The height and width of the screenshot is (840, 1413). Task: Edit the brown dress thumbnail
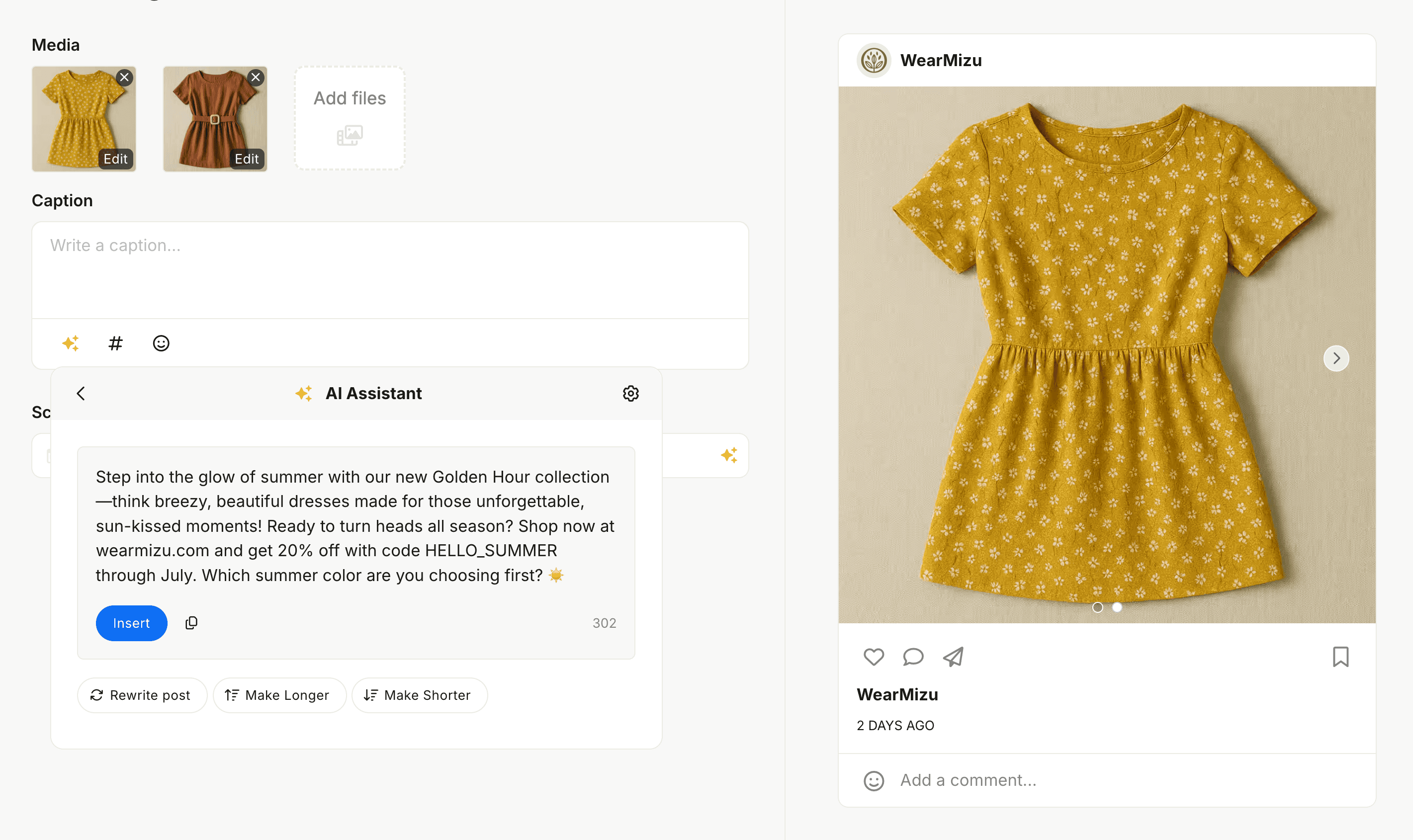pyautogui.click(x=247, y=159)
